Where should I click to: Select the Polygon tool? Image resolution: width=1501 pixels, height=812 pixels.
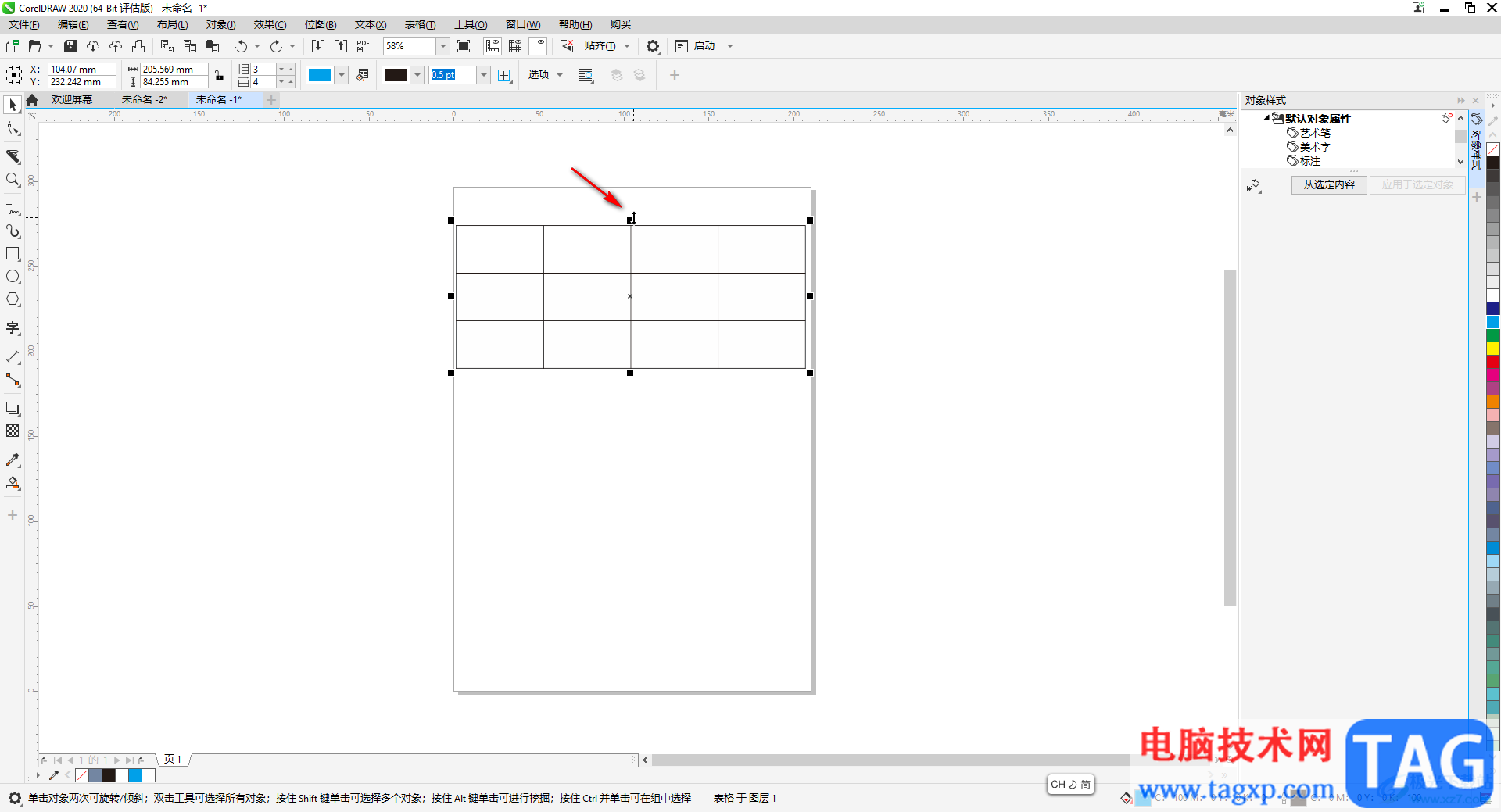[13, 299]
